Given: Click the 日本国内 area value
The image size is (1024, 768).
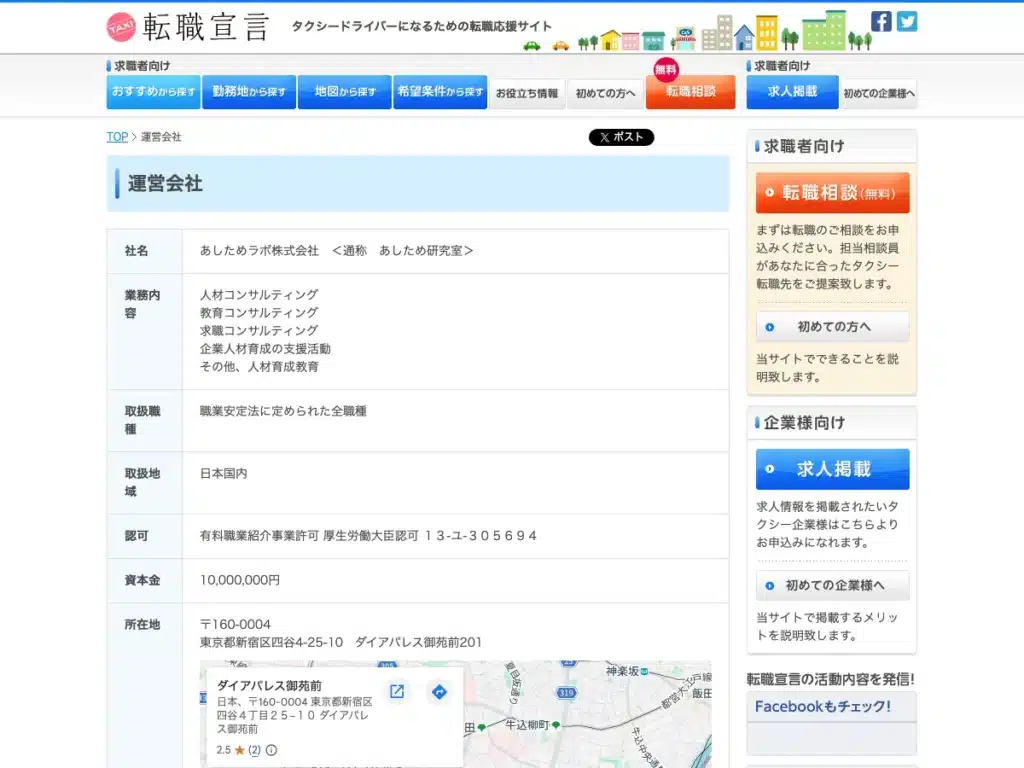Looking at the screenshot, I should [223, 473].
